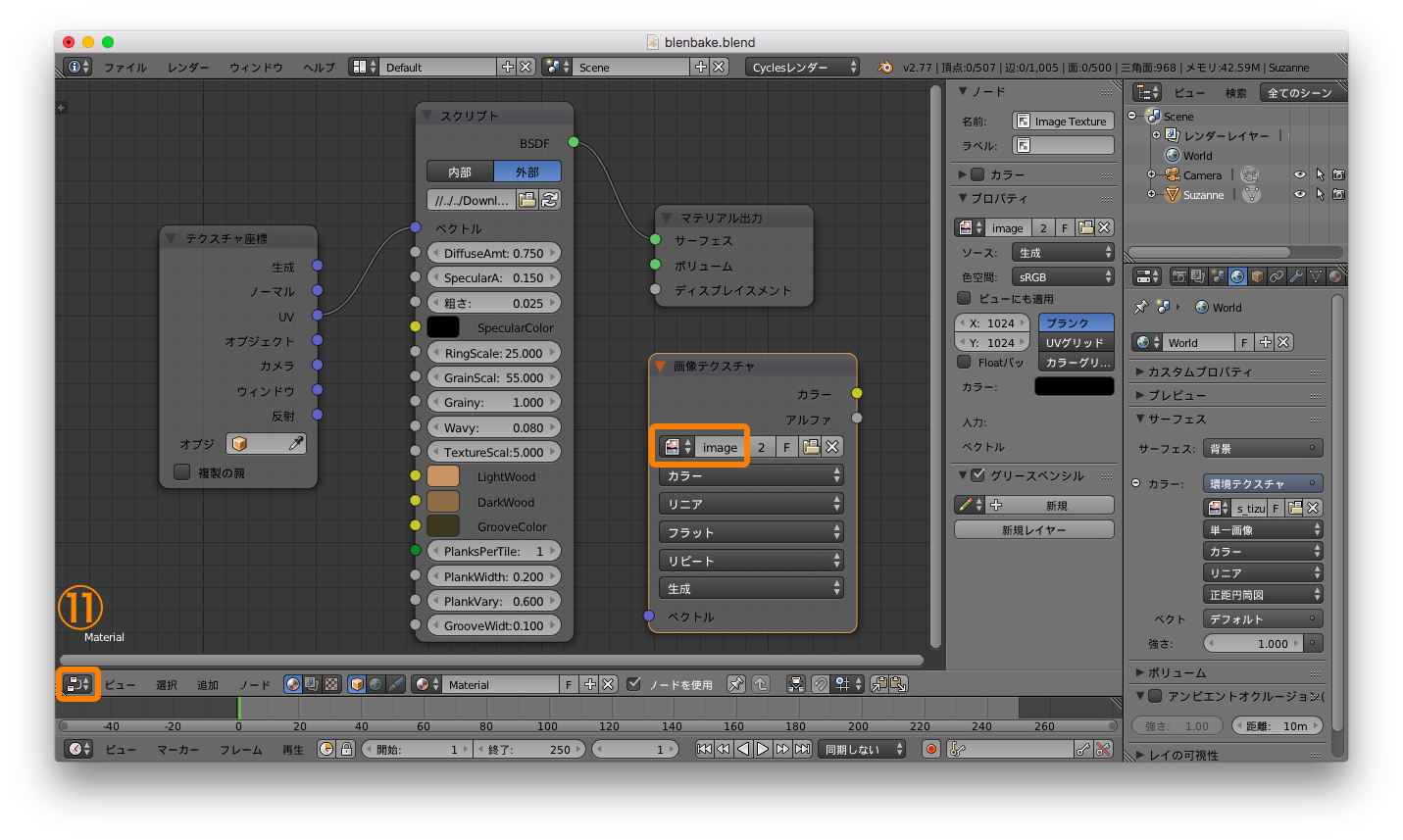This screenshot has width=1403, height=840.
Task: Open the Cyclesレンダー engine dropdown
Action: (800, 67)
